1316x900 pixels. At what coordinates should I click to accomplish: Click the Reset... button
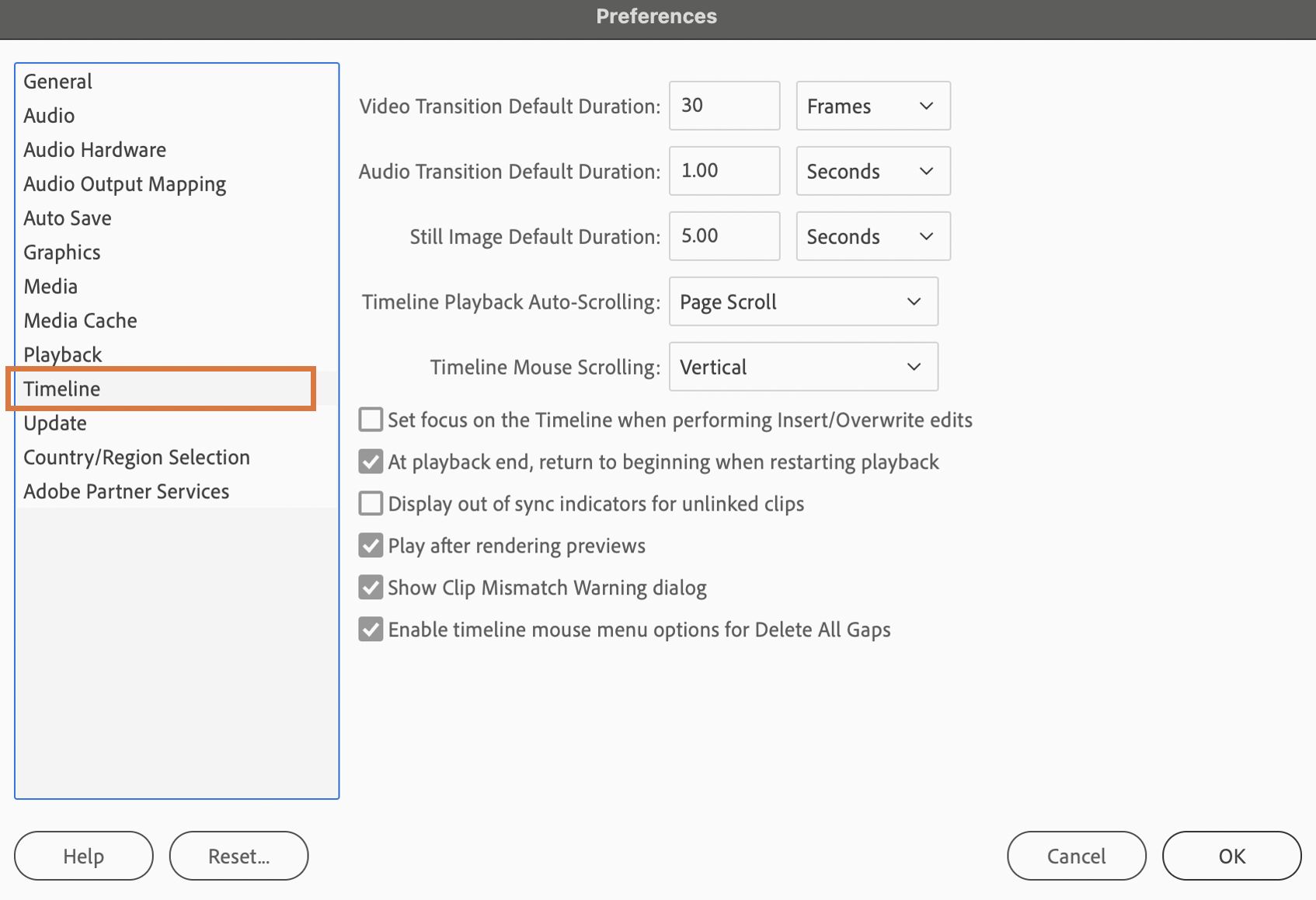coord(238,856)
